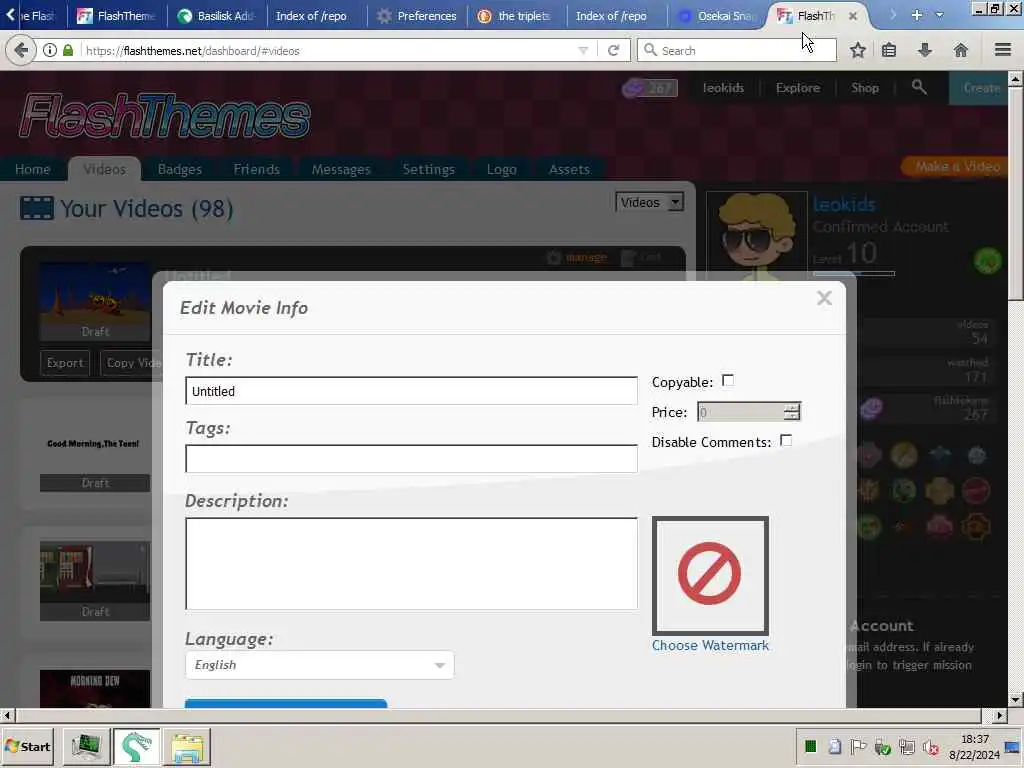The width and height of the screenshot is (1024, 768).
Task: Click the Good Morning draft thumbnail
Action: pyautogui.click(x=94, y=444)
